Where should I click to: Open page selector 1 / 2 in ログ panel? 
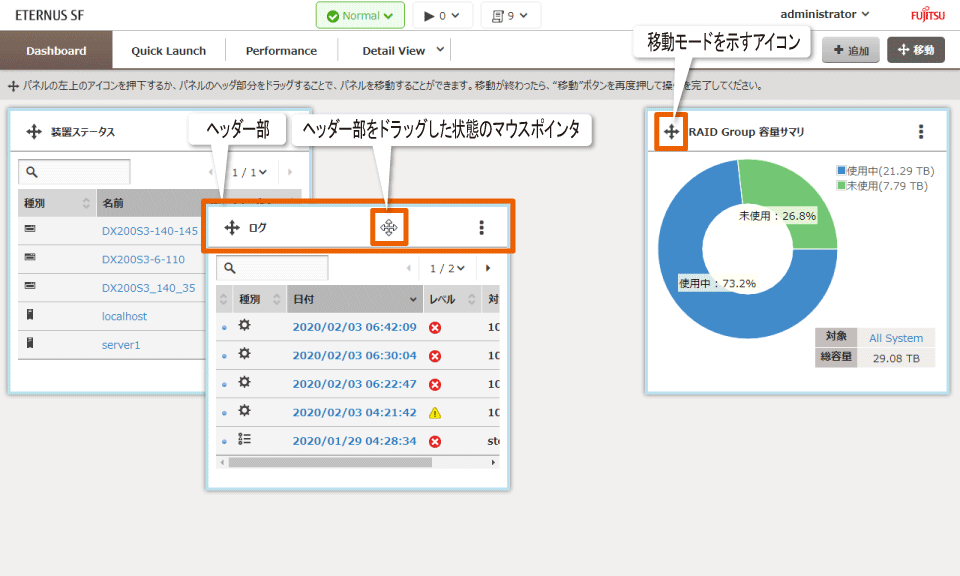[x=447, y=268]
